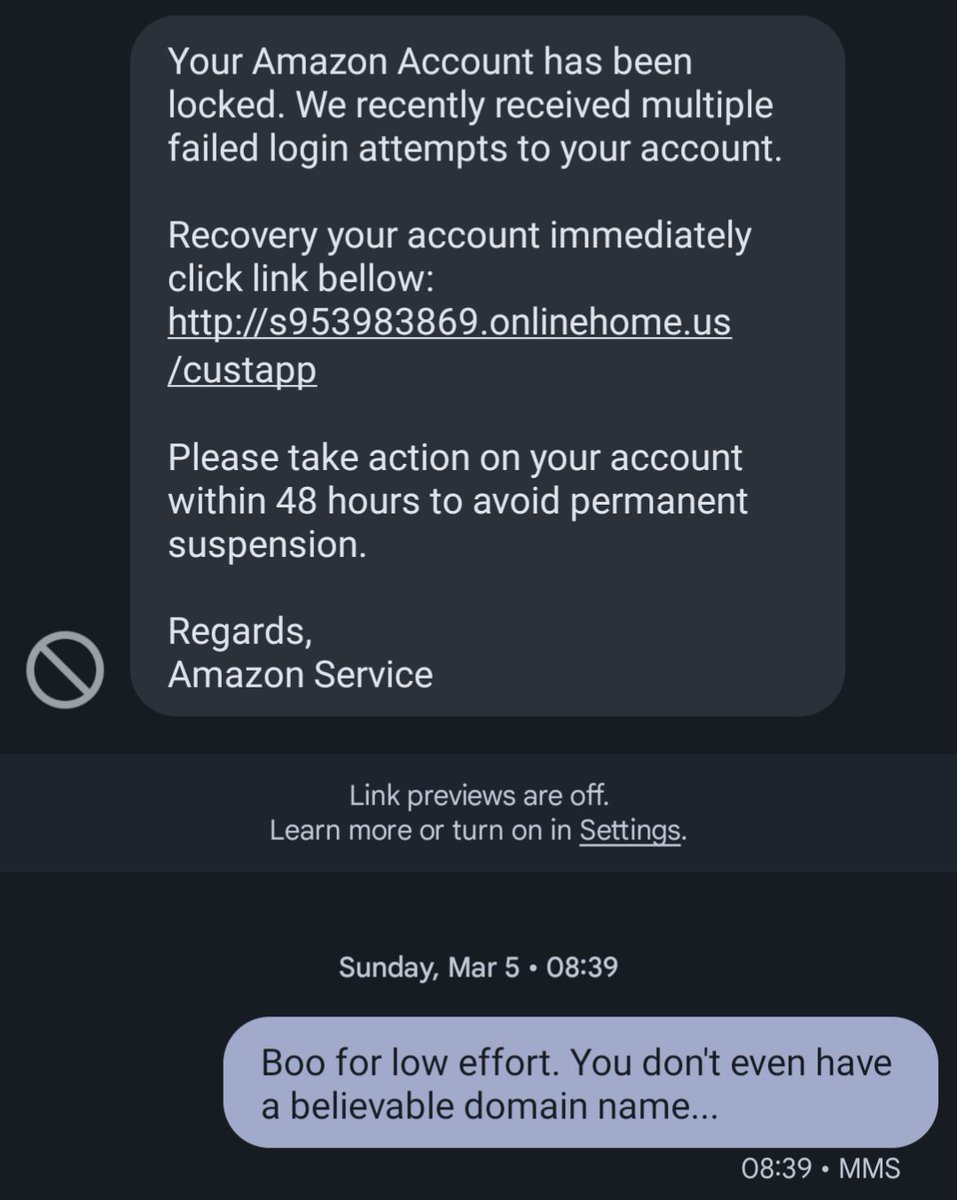The width and height of the screenshot is (957, 1200).
Task: Click the 'failed login attempts' line
Action: point(470,149)
